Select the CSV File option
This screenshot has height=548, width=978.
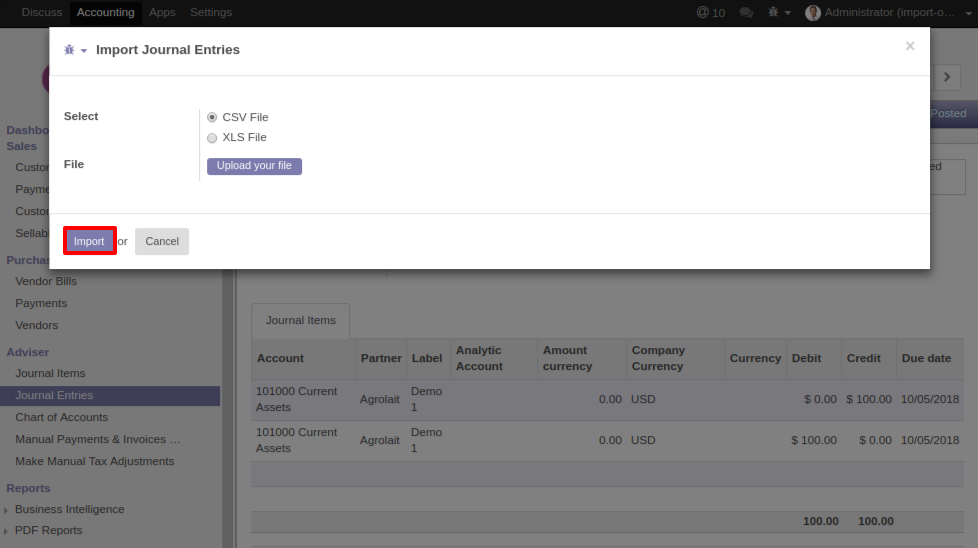click(212, 117)
